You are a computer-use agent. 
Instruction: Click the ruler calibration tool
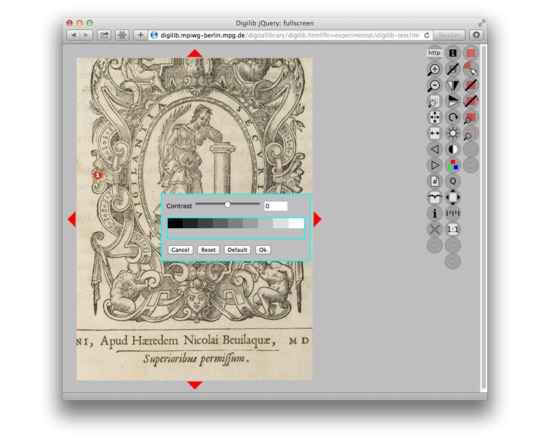point(453,213)
